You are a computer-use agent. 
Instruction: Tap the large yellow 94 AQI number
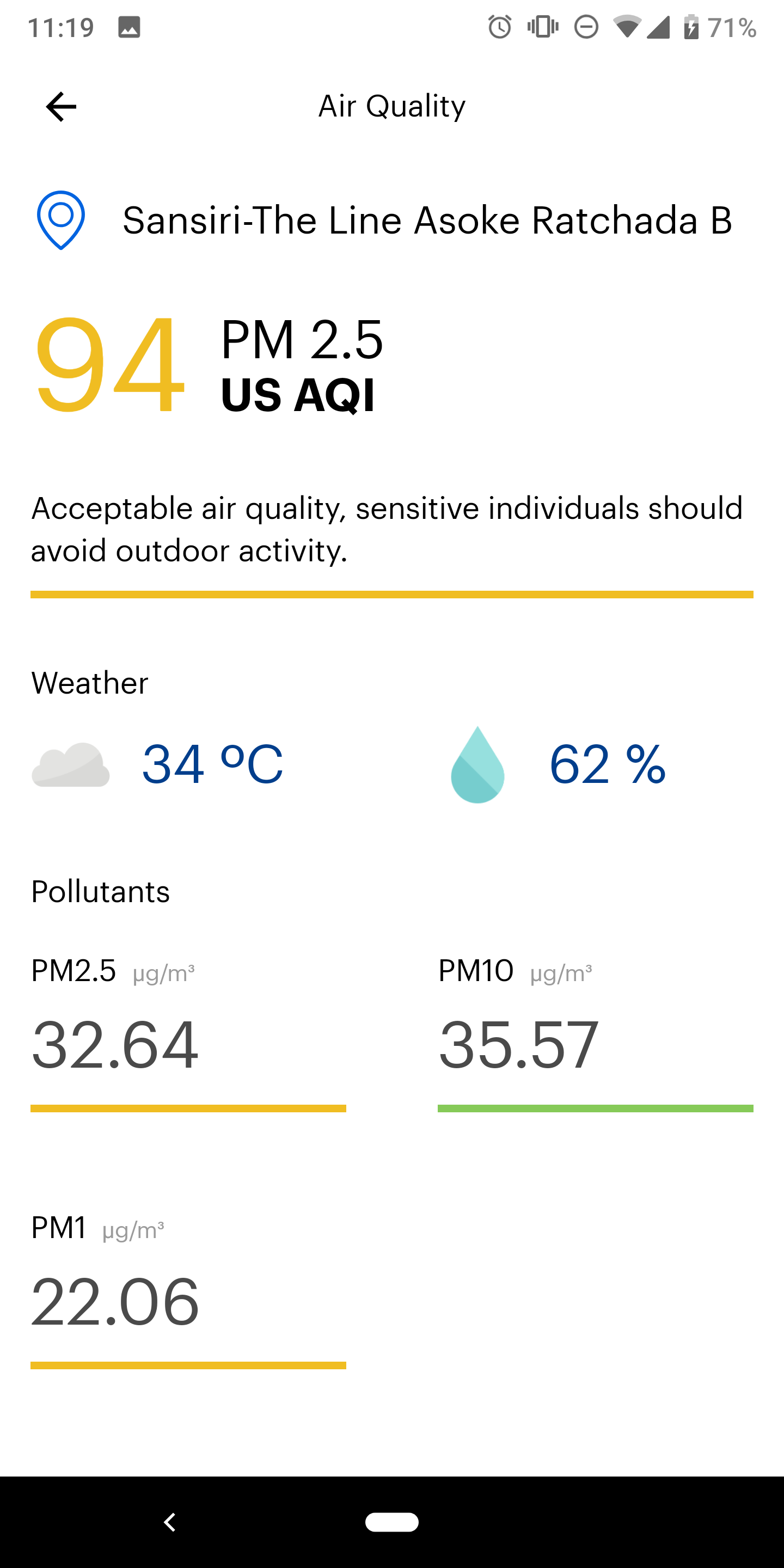point(109,364)
